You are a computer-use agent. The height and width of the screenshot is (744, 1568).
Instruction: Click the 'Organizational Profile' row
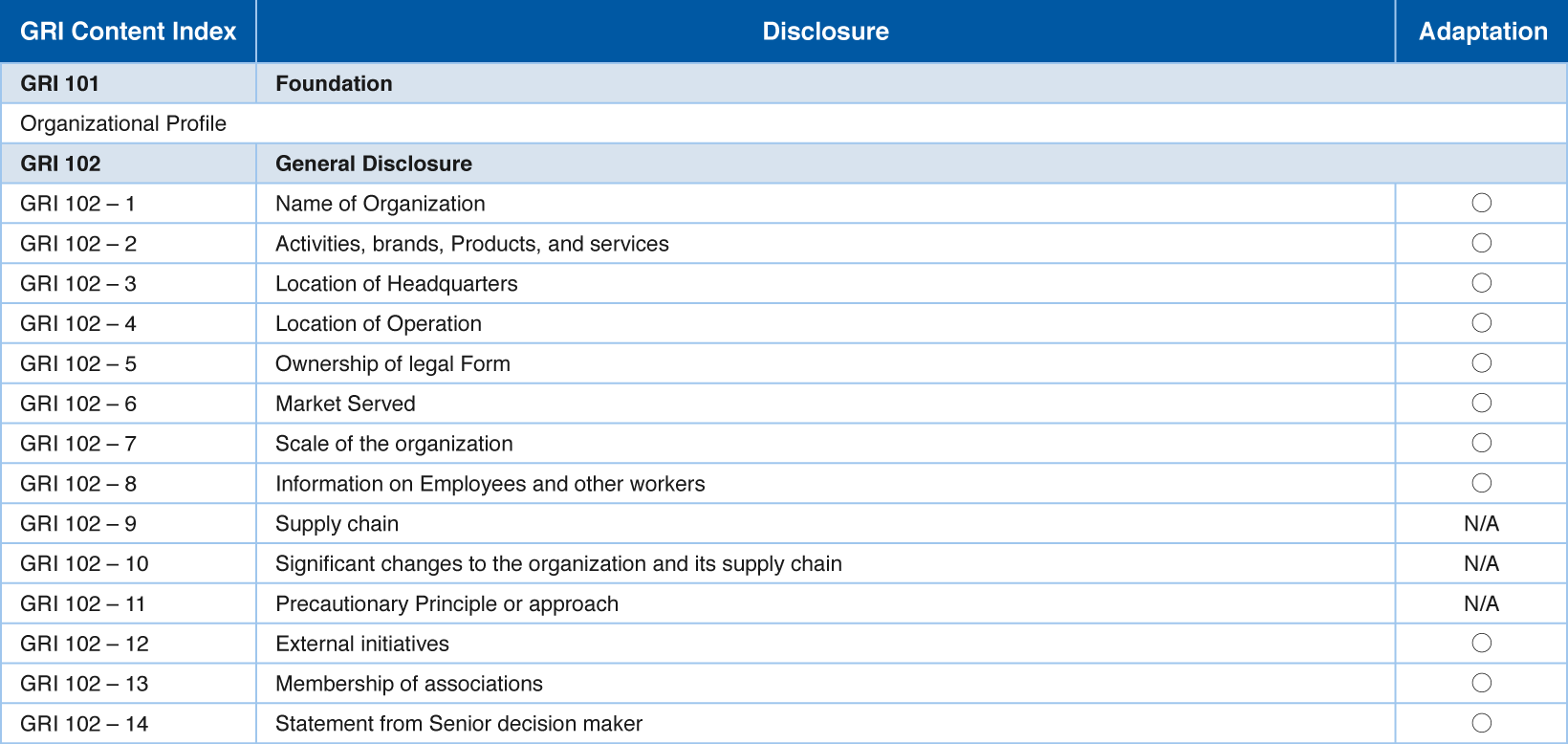coord(784,123)
